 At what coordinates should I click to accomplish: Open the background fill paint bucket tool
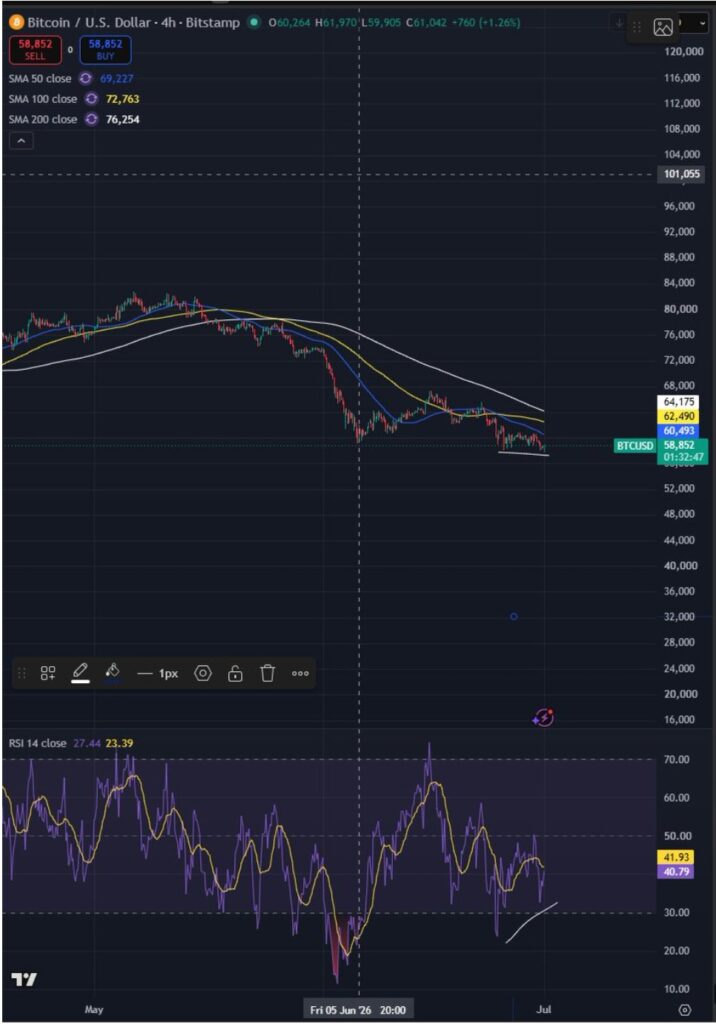[112, 673]
